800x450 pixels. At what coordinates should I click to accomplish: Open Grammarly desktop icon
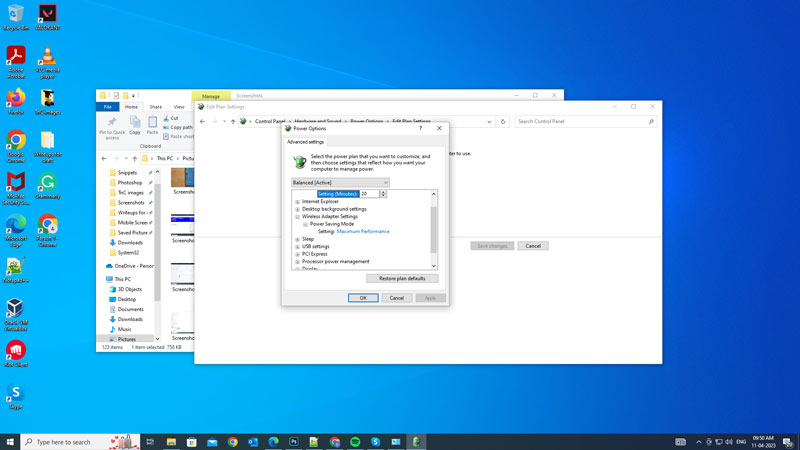pos(47,186)
